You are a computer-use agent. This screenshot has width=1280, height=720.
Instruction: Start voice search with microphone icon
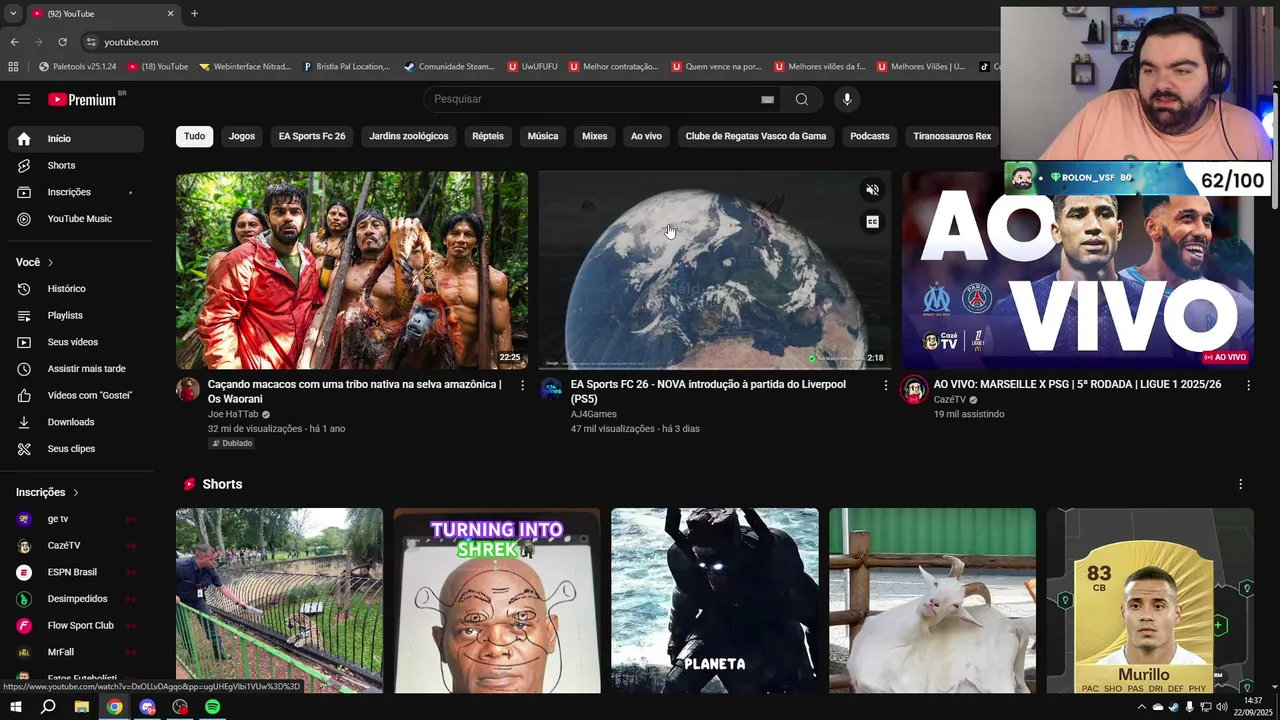point(847,99)
